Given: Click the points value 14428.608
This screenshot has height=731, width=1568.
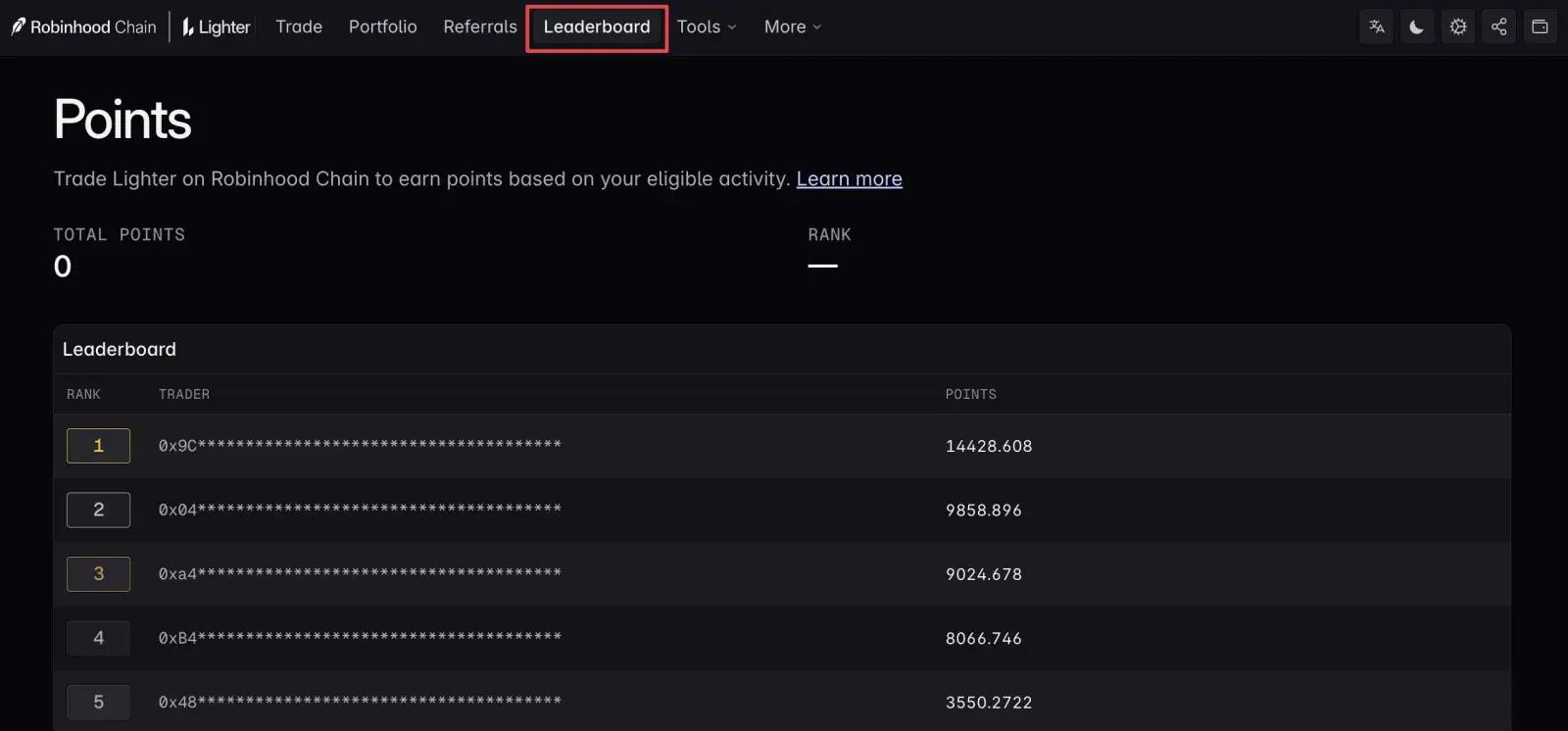Looking at the screenshot, I should [989, 446].
